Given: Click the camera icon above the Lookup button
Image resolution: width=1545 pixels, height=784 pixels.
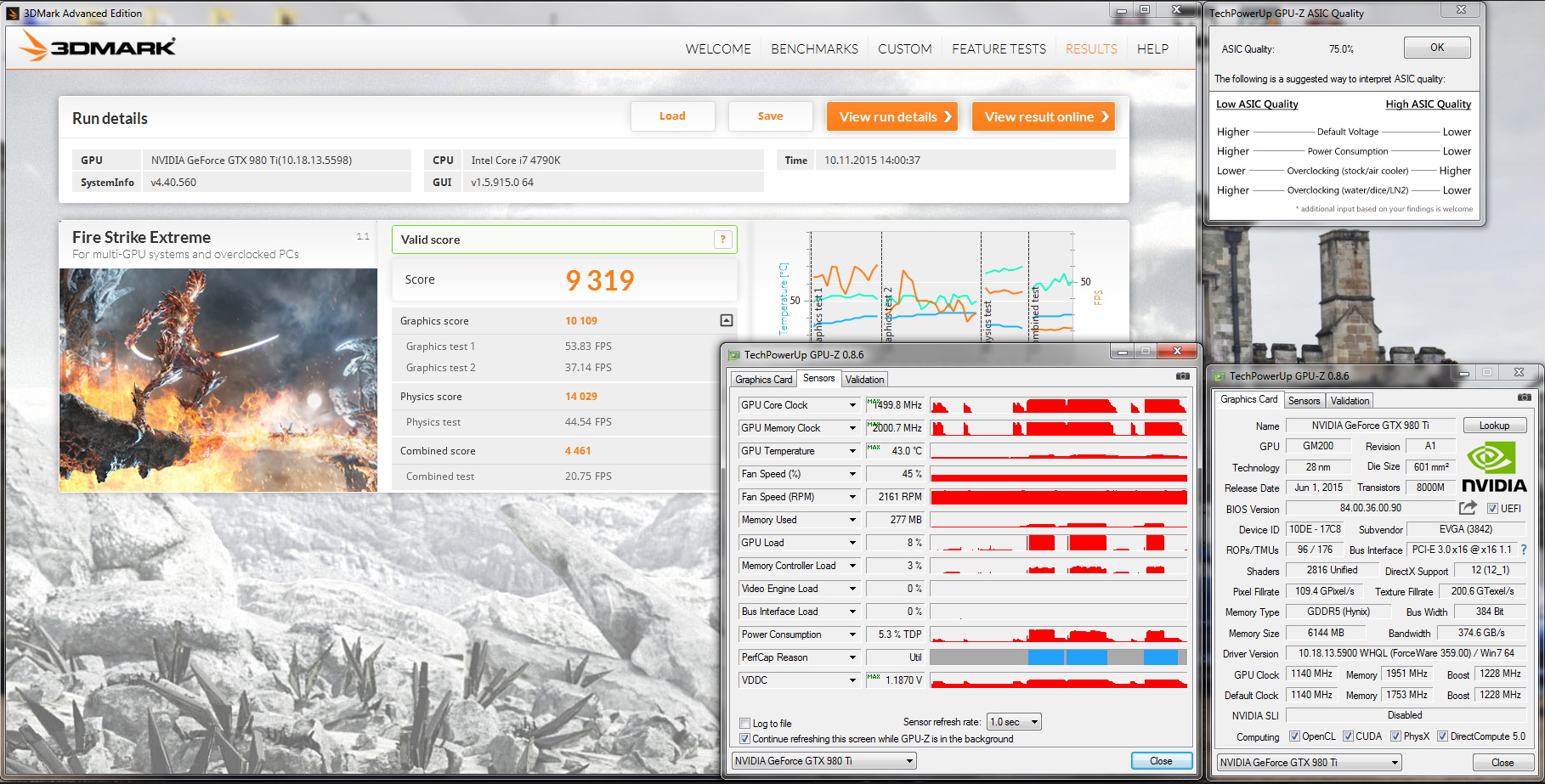Looking at the screenshot, I should (1524, 397).
